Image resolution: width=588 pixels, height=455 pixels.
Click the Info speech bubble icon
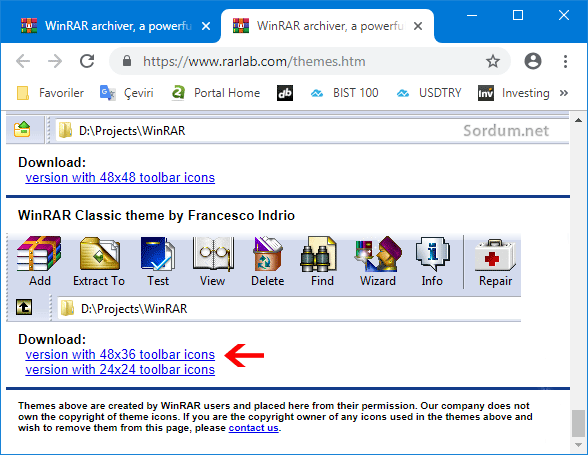coord(432,254)
